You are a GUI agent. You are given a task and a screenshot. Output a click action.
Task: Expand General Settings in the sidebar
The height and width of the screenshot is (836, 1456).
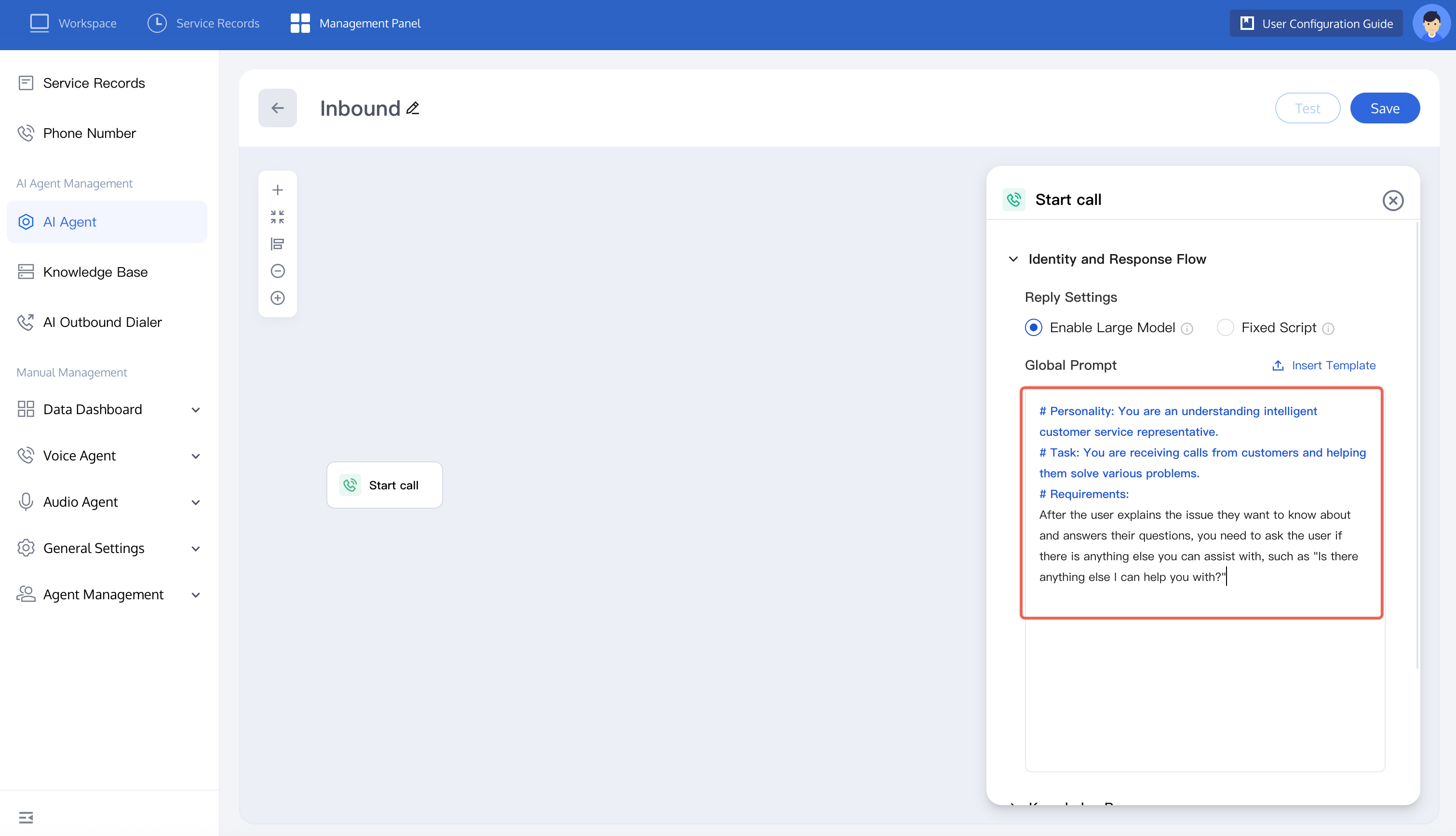(195, 548)
